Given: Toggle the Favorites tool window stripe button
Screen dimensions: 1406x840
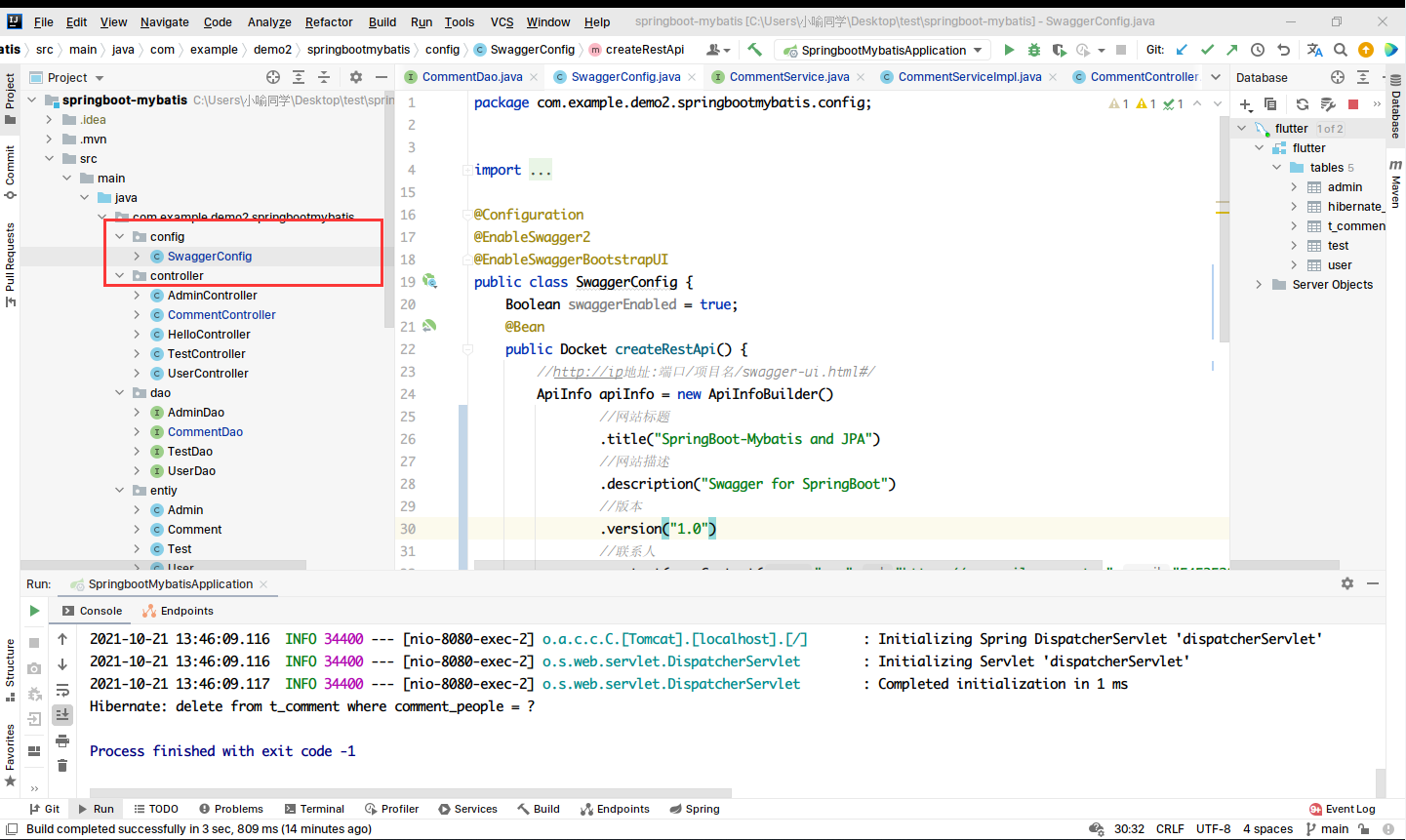Looking at the screenshot, I should 10,755.
